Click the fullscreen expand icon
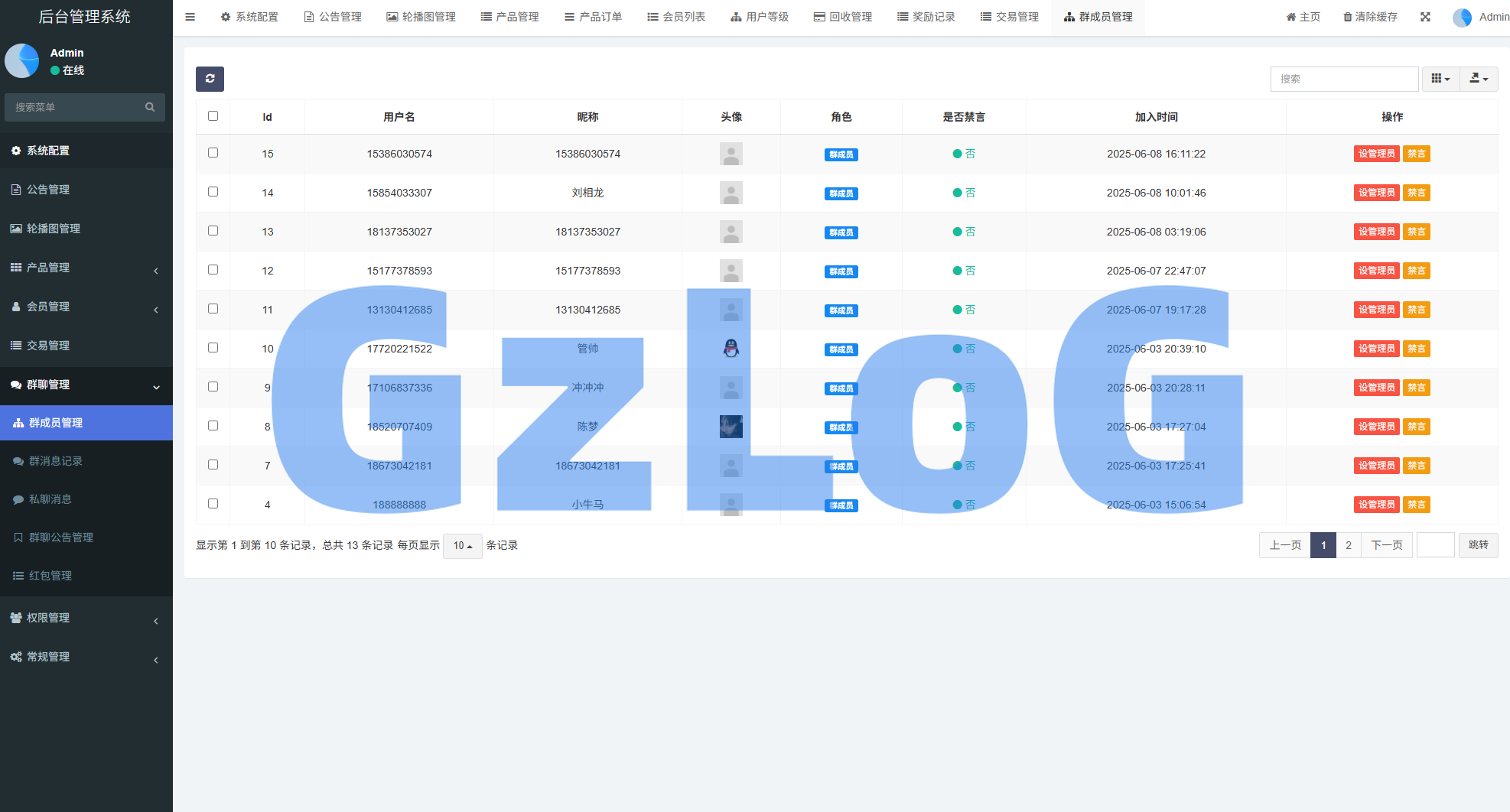This screenshot has height=812, width=1510. [x=1425, y=17]
